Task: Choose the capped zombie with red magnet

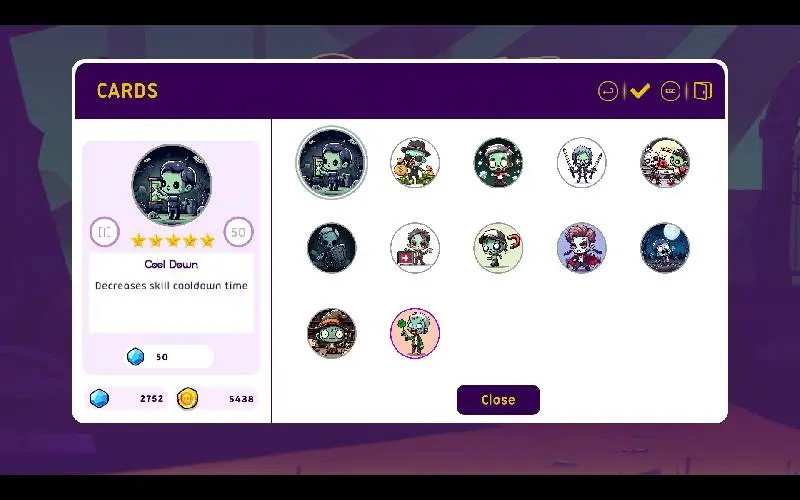Action: [x=498, y=247]
